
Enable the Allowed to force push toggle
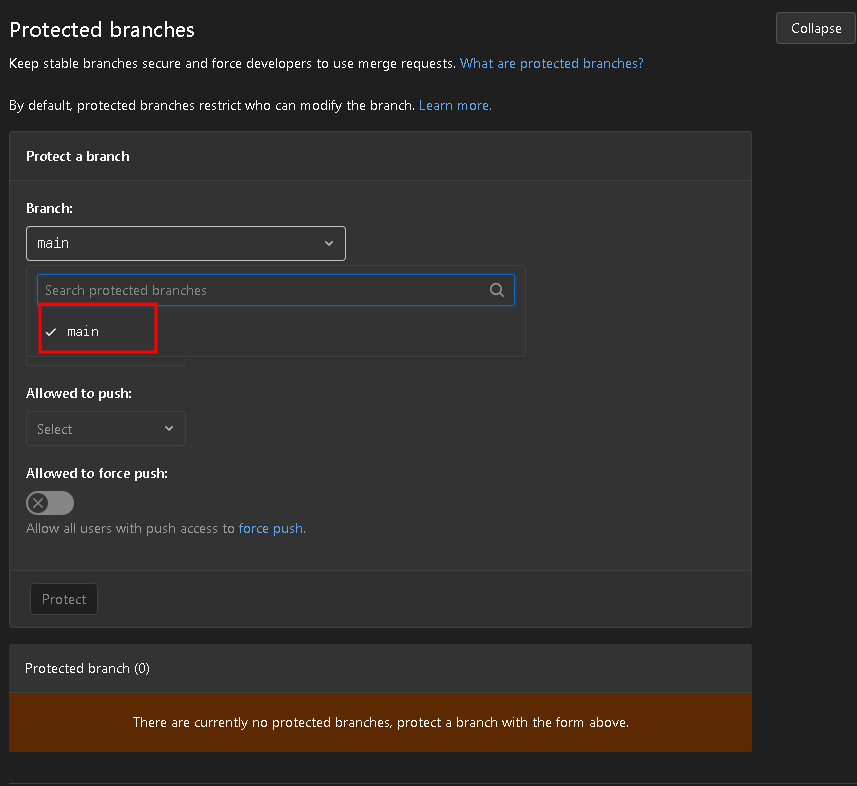[x=50, y=503]
